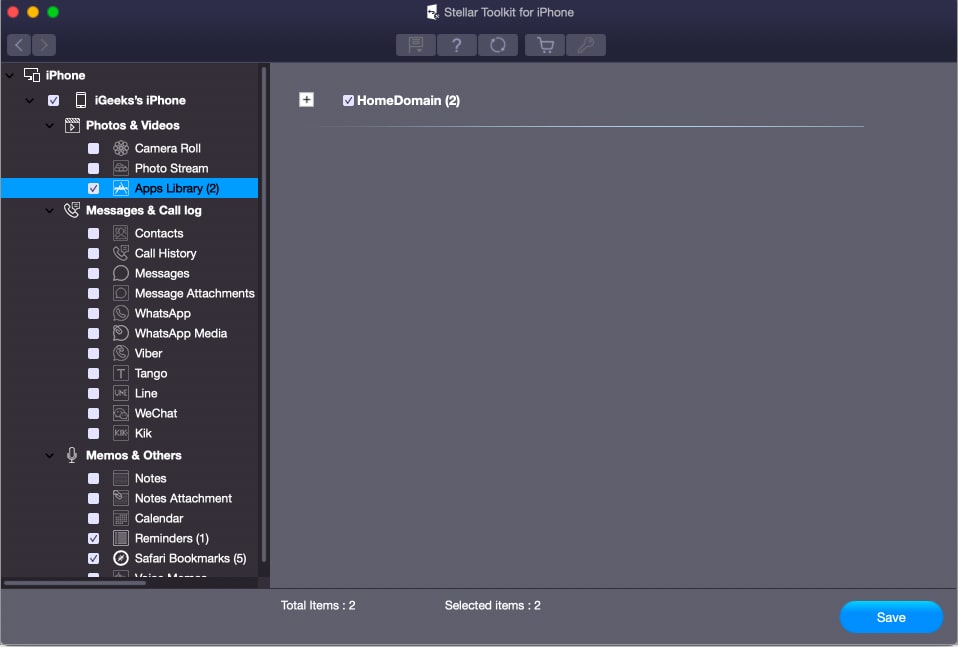Check the Notes checkbox
The height and width of the screenshot is (647, 958).
click(93, 478)
